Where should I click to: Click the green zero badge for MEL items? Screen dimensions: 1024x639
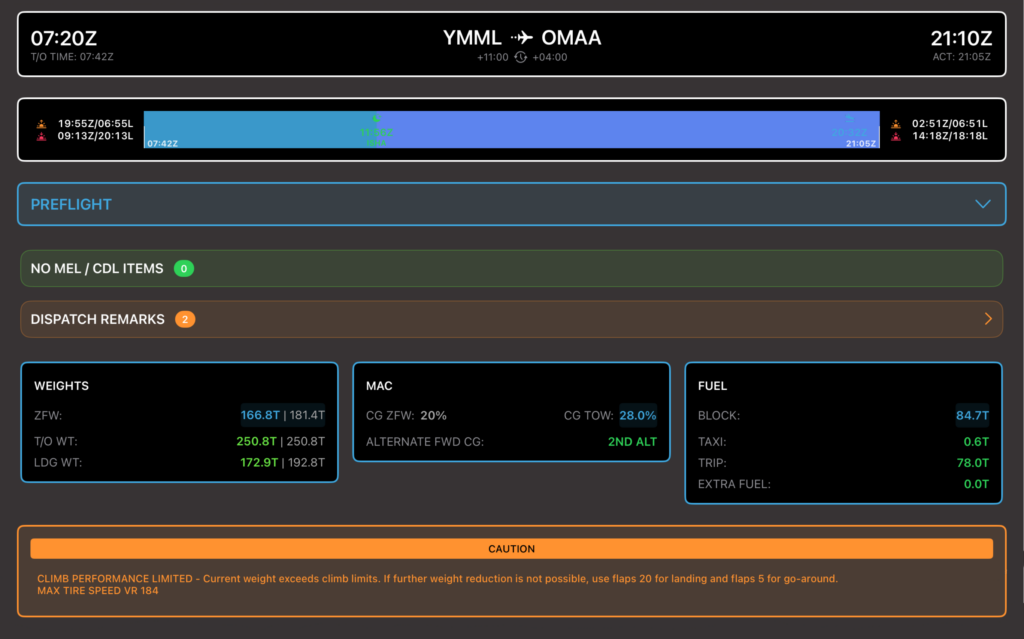(184, 269)
